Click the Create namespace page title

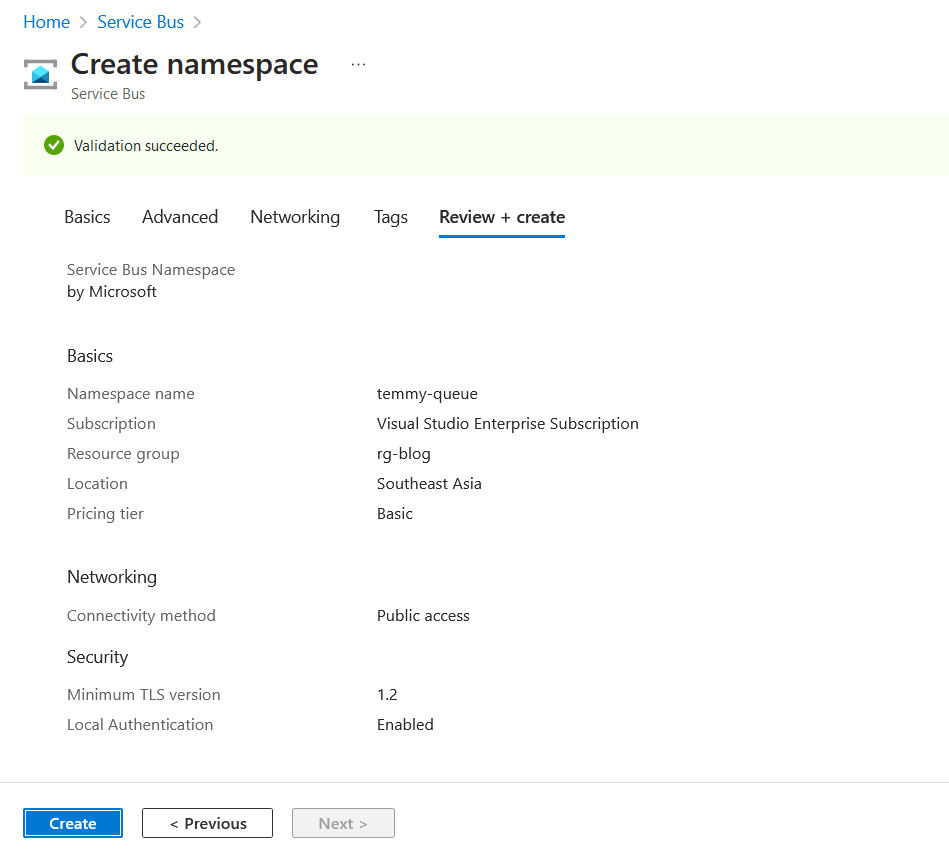194,64
